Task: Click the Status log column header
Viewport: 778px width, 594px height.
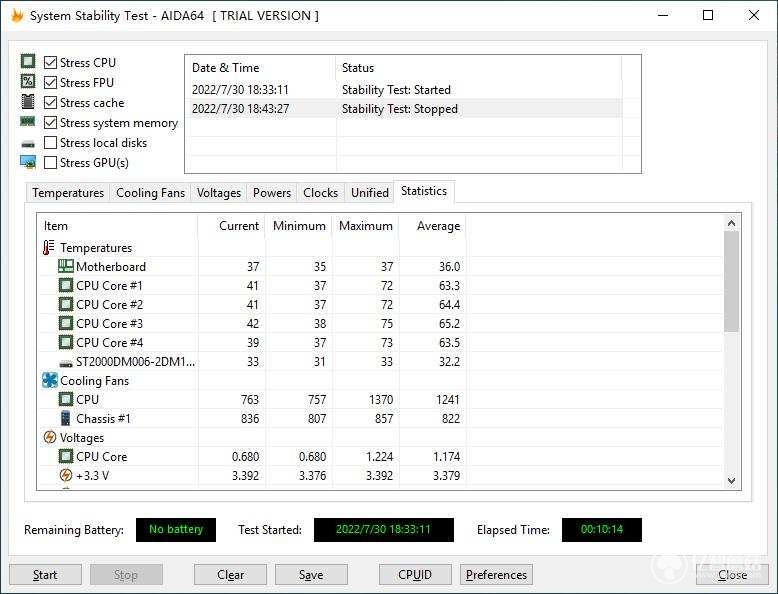Action: [x=479, y=67]
